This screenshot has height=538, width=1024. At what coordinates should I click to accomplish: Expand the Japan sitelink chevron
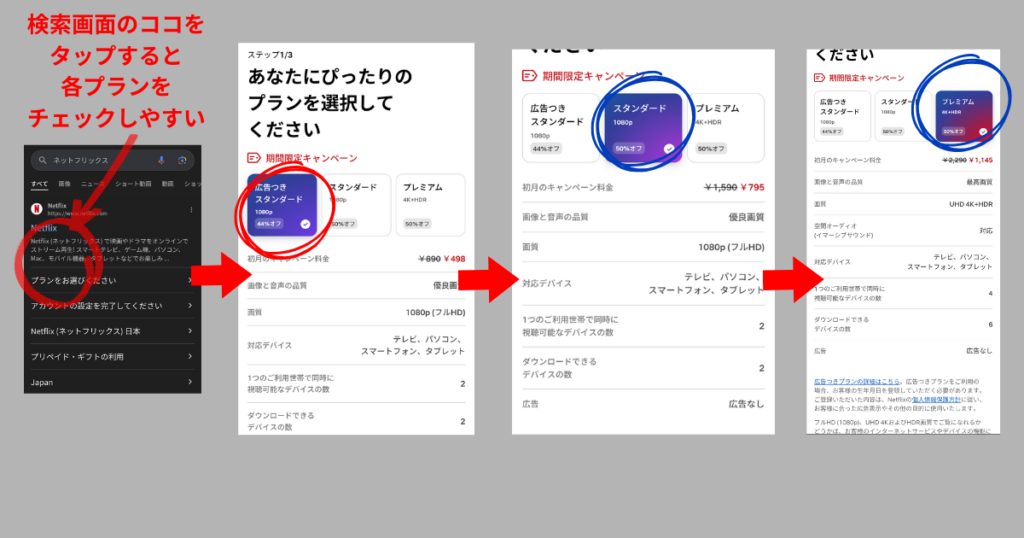[190, 382]
